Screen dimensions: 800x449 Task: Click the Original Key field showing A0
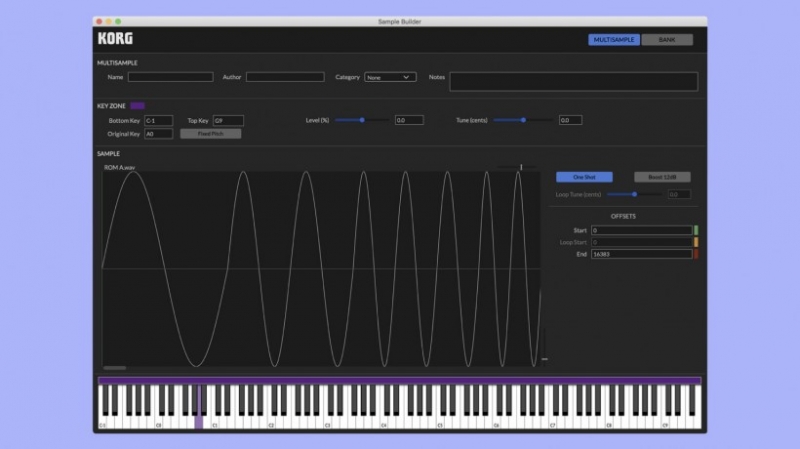click(x=159, y=134)
